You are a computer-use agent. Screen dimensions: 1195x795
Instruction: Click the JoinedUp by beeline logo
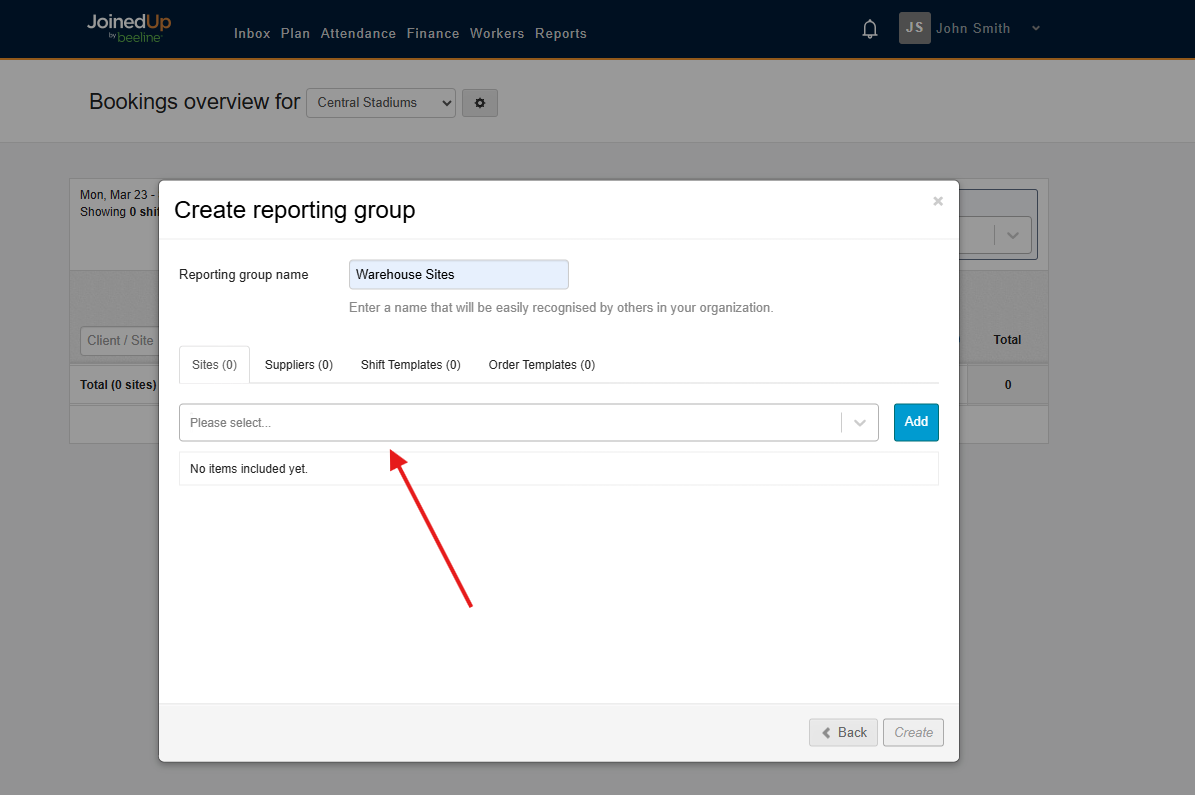[128, 28]
